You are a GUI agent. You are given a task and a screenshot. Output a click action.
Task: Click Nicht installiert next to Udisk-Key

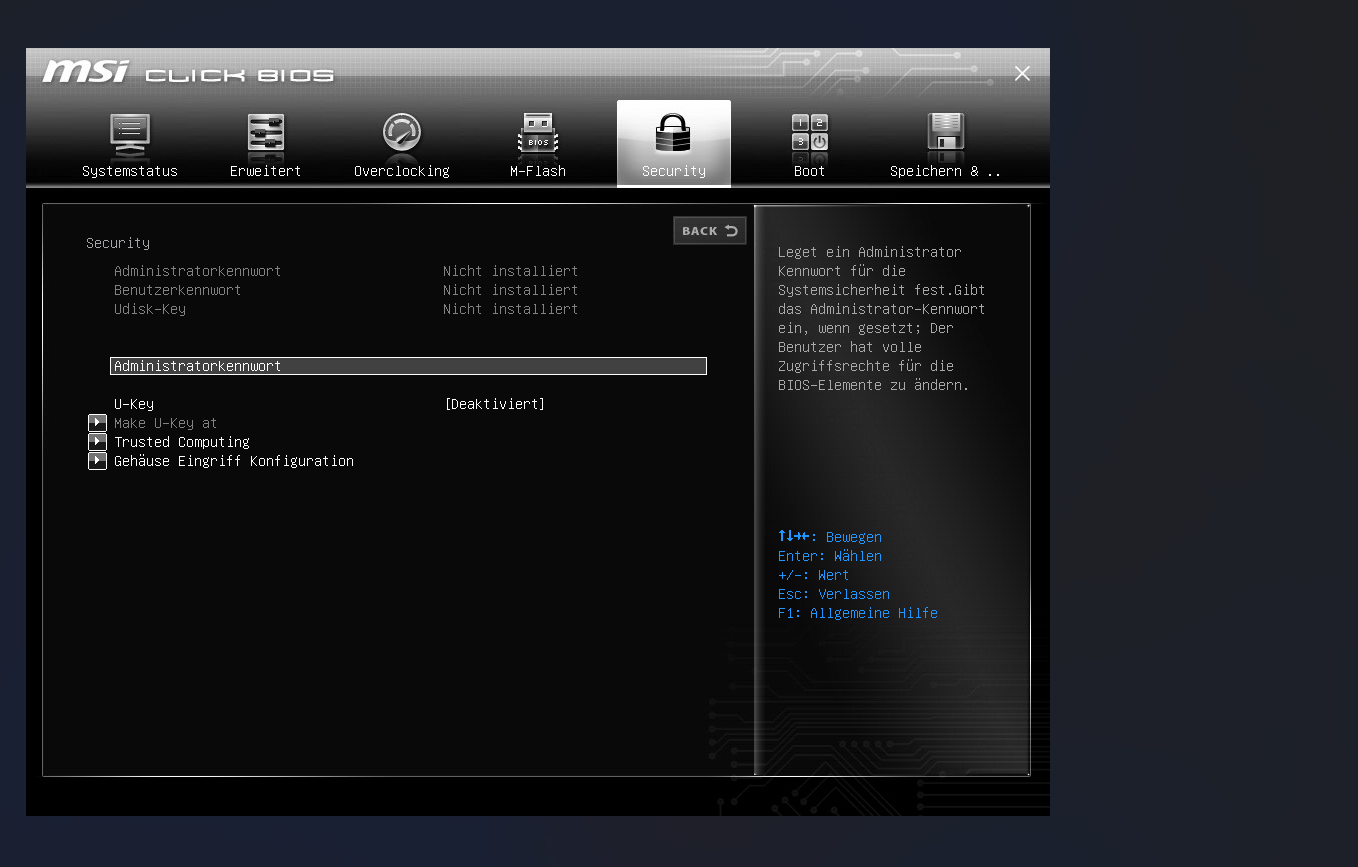511,309
